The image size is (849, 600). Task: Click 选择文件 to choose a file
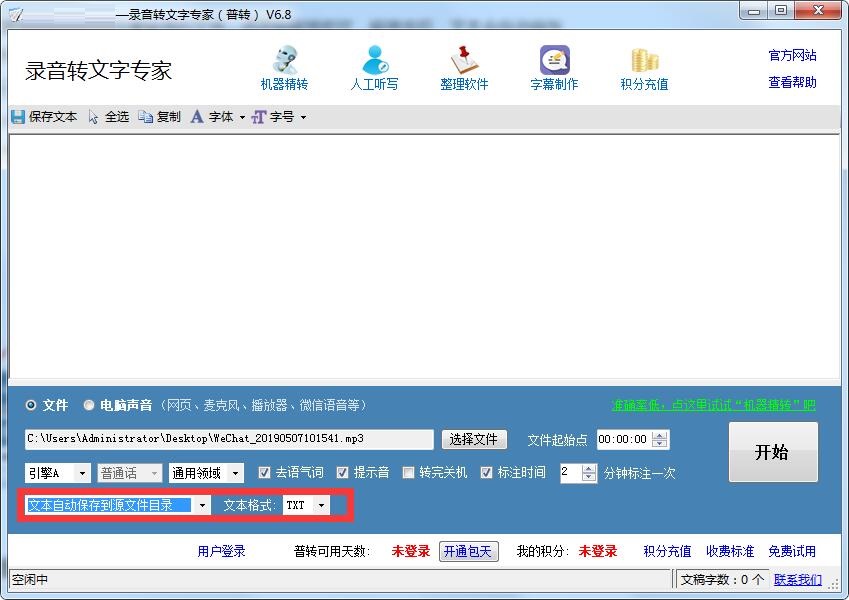[473, 439]
